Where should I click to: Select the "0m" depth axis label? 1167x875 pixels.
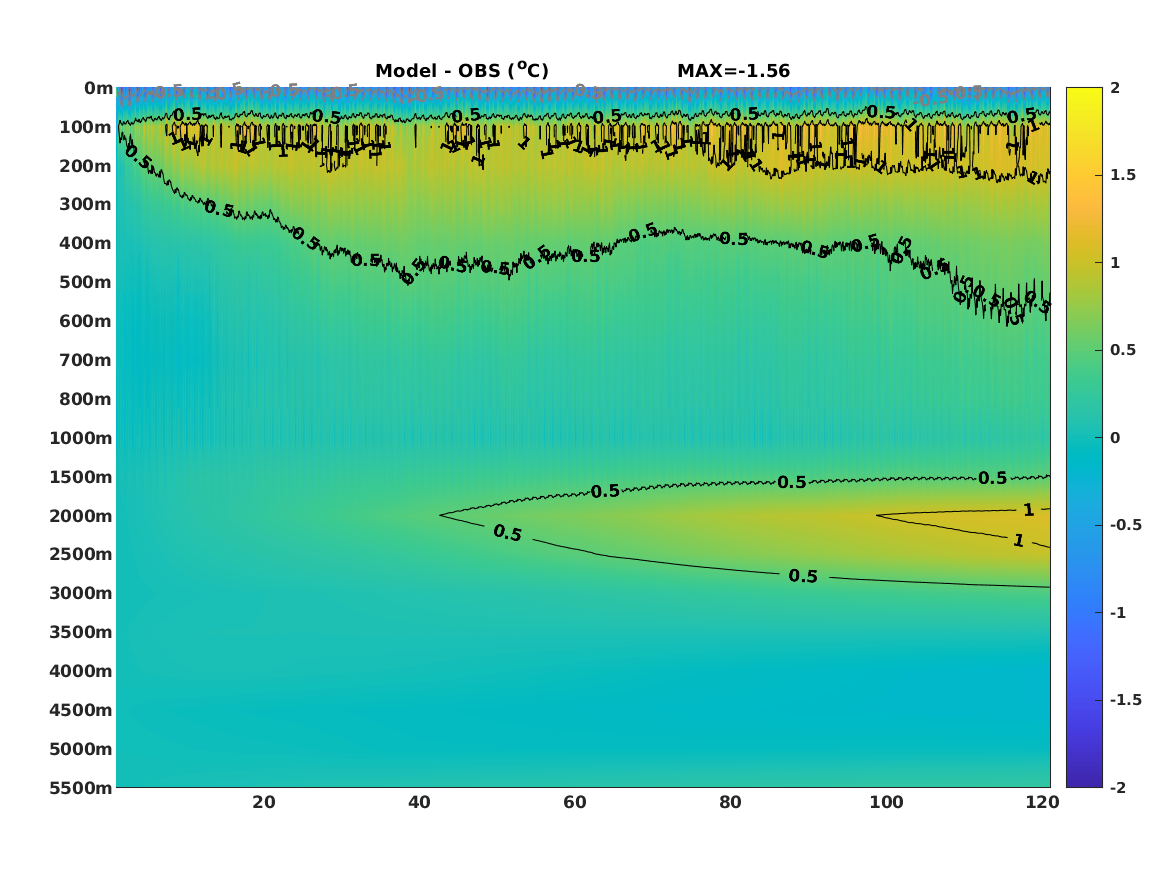point(98,89)
